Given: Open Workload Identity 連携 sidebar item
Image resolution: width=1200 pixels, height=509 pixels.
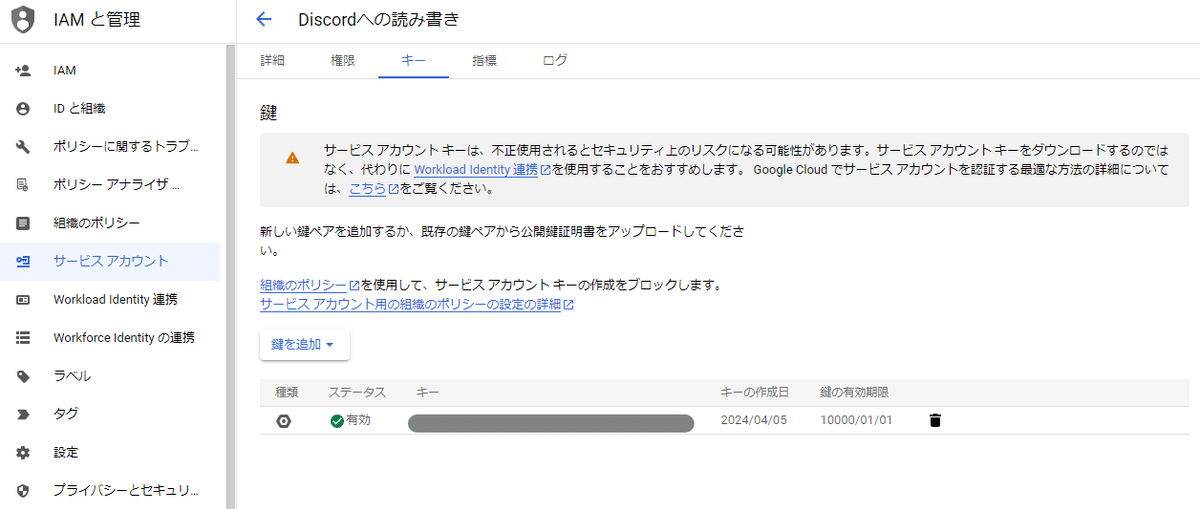Looking at the screenshot, I should [x=110, y=299].
